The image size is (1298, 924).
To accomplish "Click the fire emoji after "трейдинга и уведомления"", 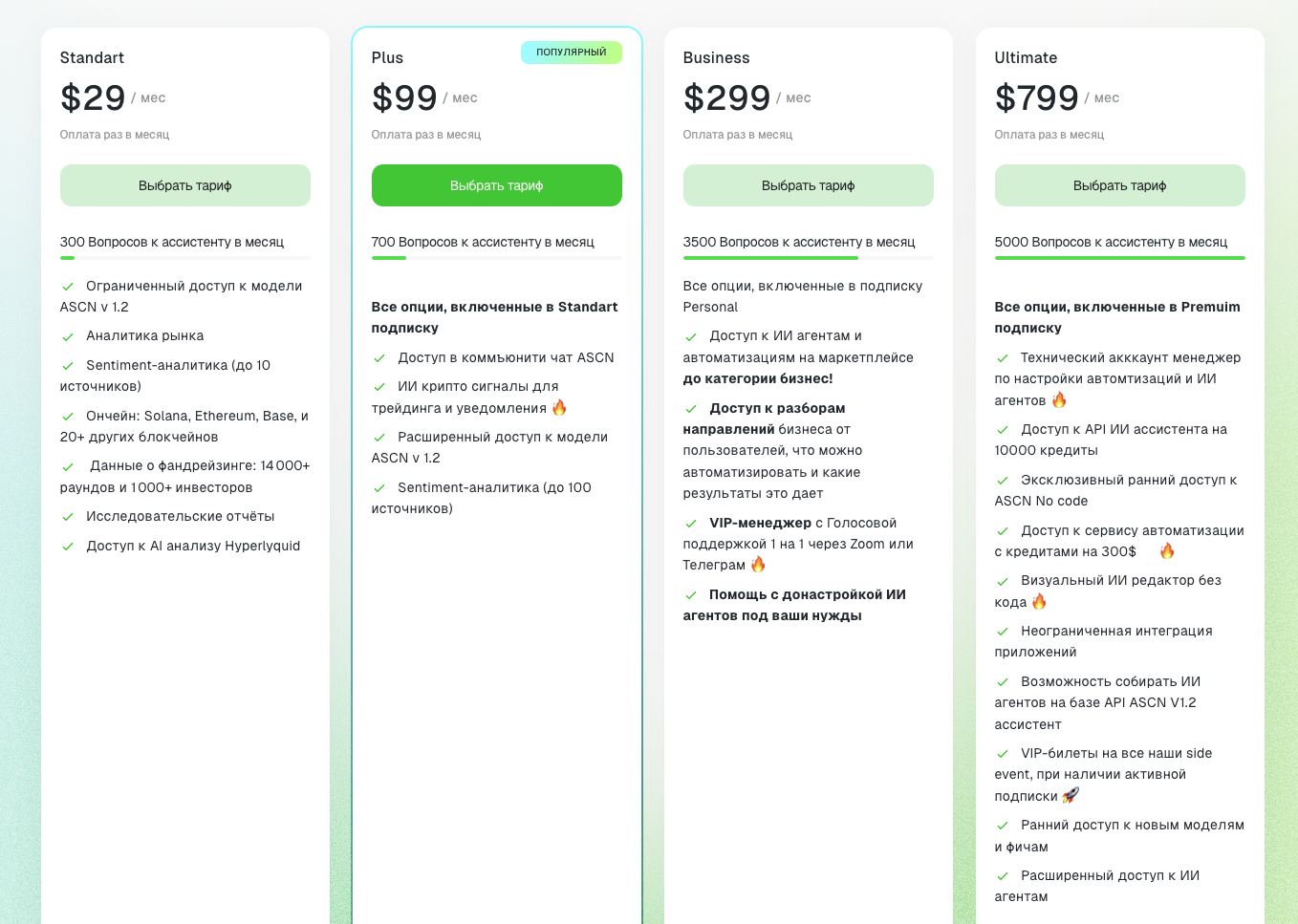I will [x=559, y=408].
